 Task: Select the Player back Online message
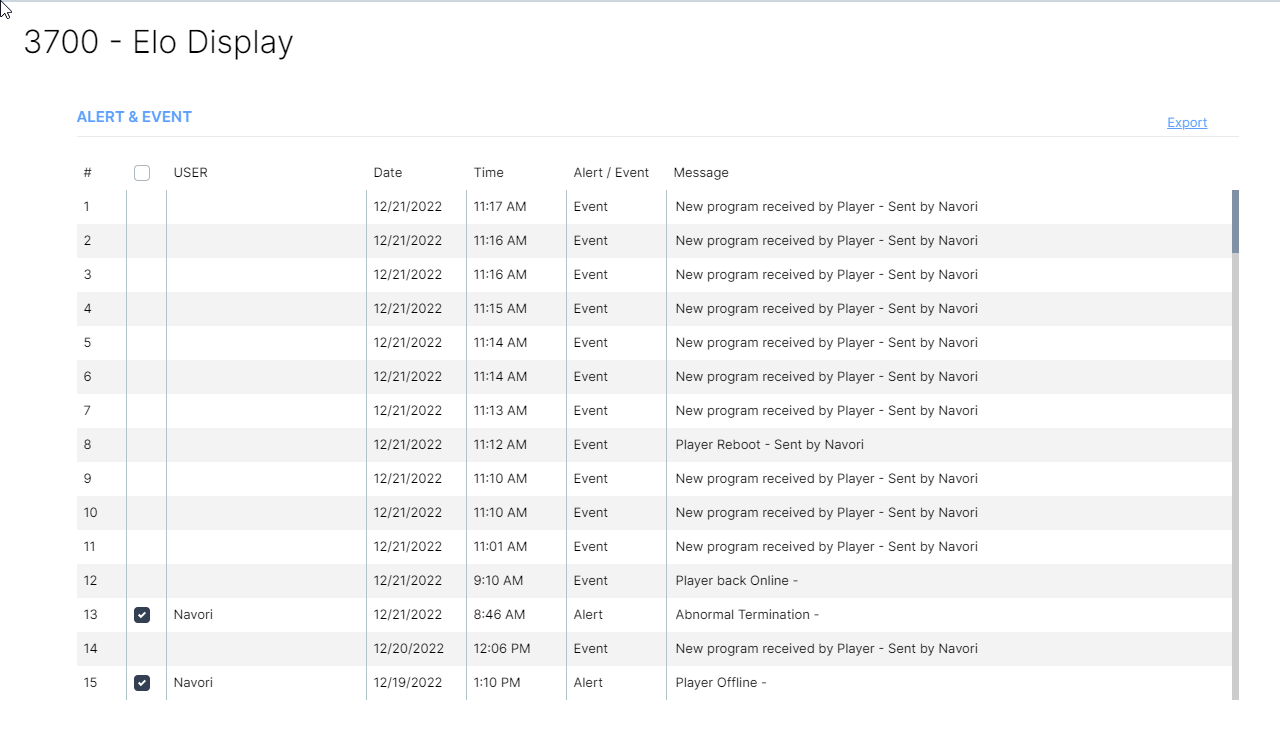click(x=736, y=581)
